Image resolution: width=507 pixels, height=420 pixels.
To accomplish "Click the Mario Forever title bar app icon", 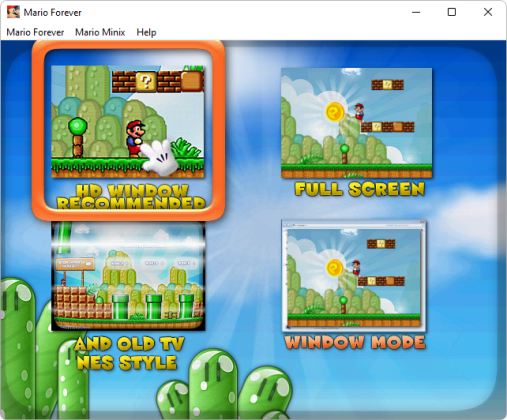I will click(x=13, y=12).
